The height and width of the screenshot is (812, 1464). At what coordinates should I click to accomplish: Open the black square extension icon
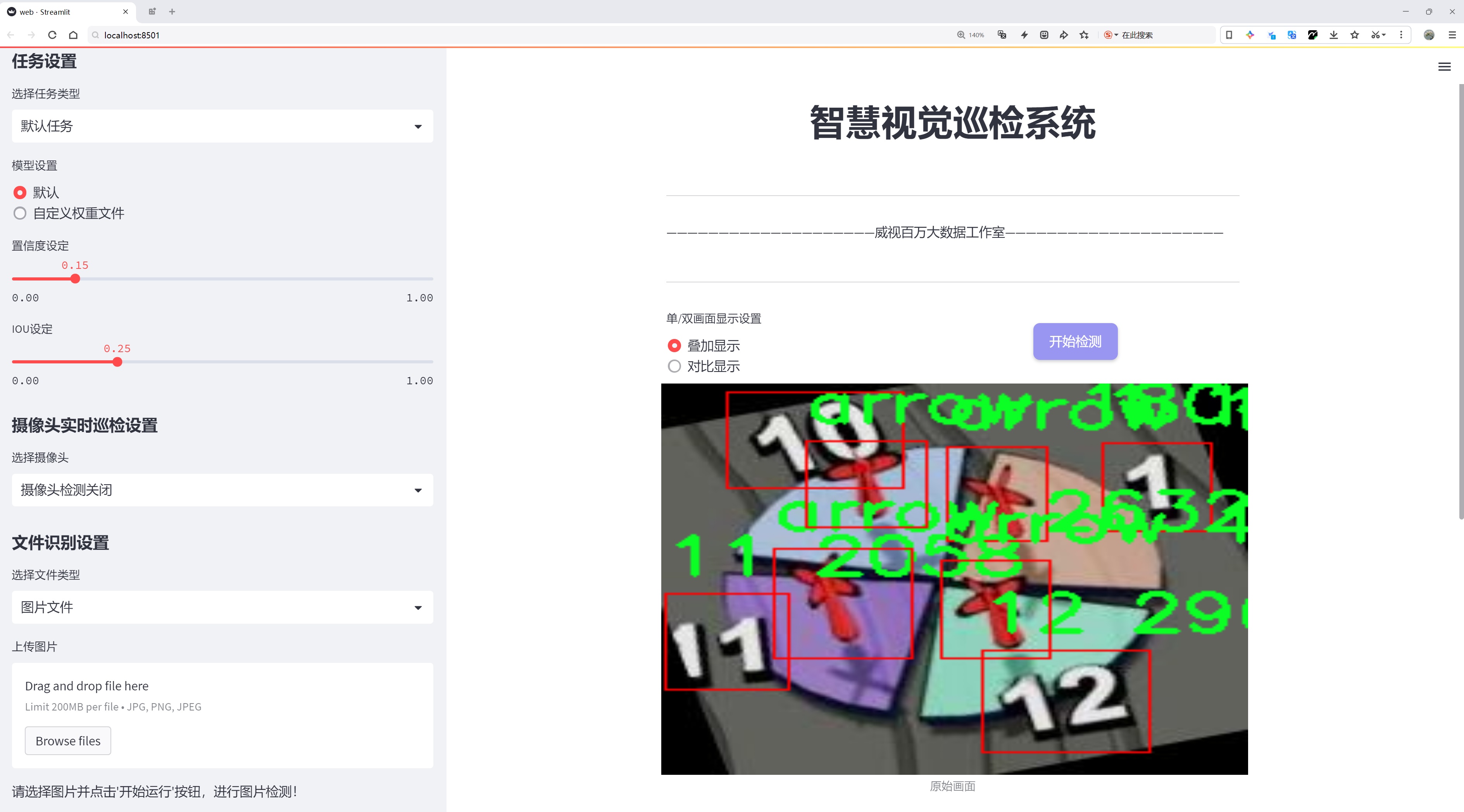pos(1313,34)
